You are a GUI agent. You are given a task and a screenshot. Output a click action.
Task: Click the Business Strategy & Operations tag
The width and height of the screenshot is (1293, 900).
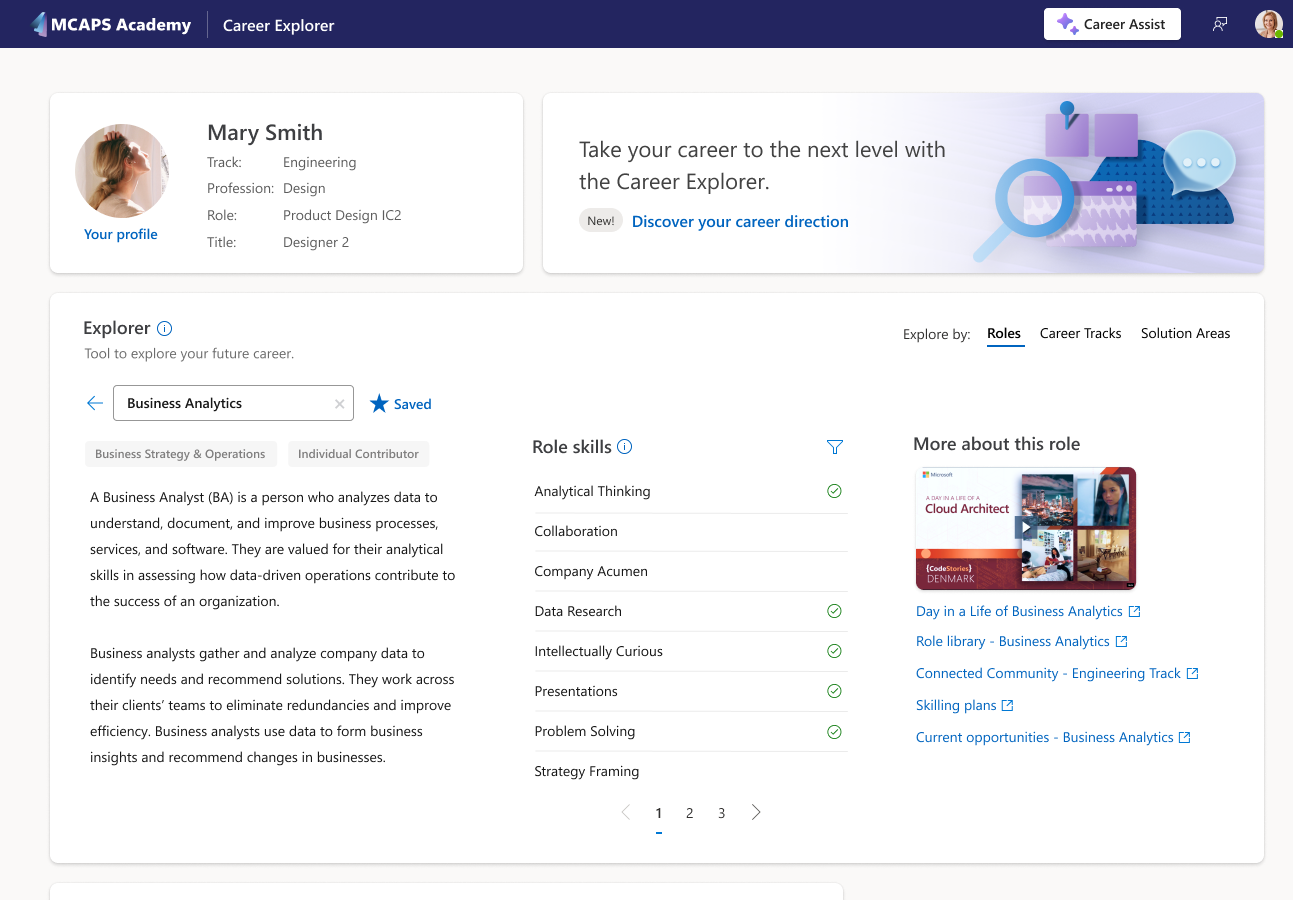coord(180,454)
